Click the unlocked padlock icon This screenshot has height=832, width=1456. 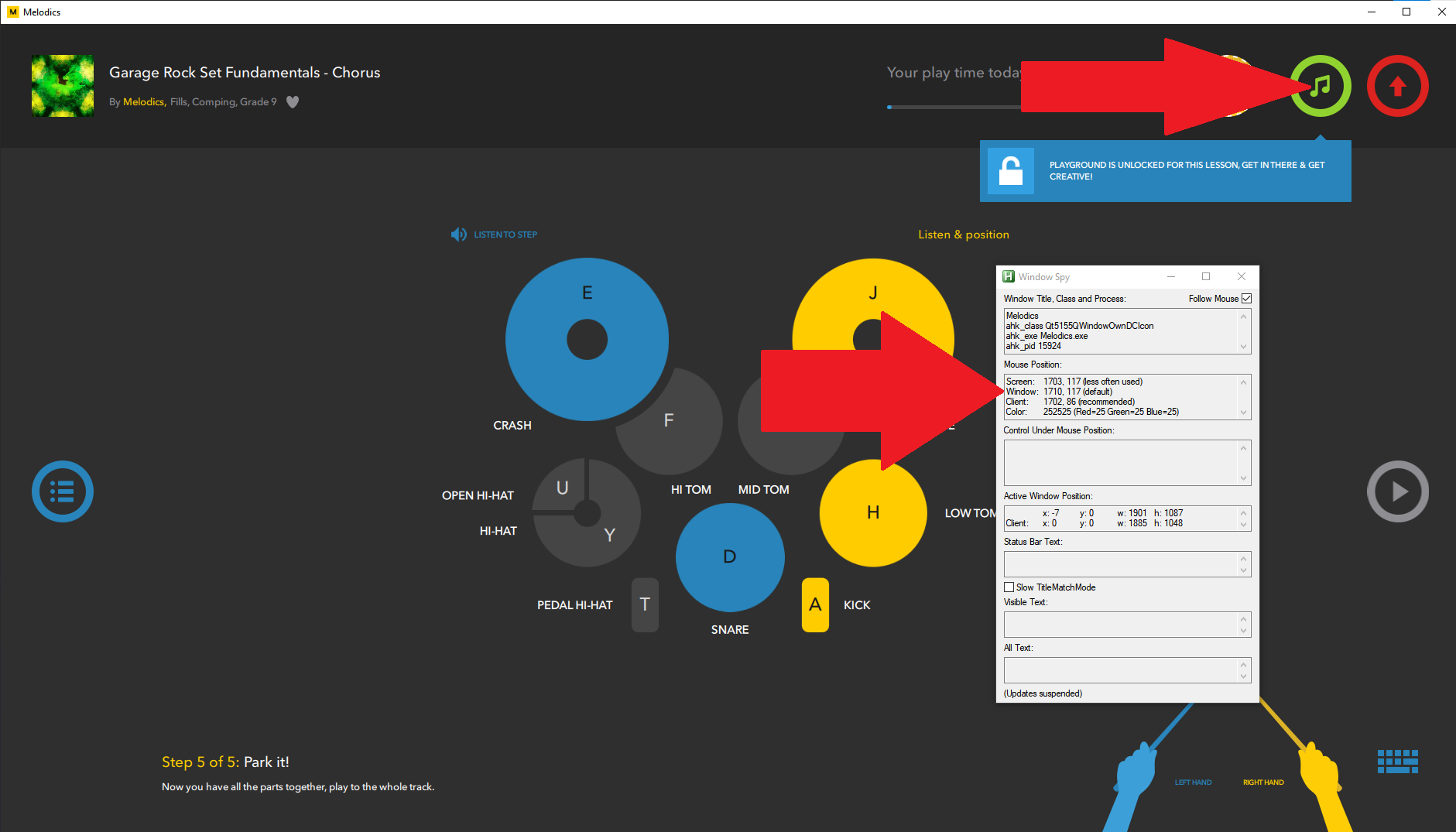[1010, 171]
